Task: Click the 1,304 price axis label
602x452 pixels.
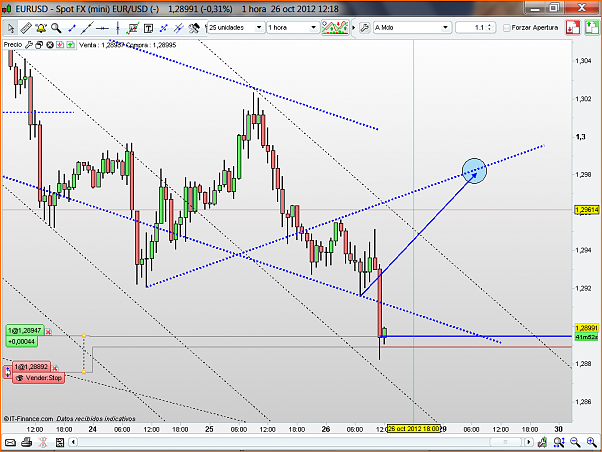Action: coord(583,61)
